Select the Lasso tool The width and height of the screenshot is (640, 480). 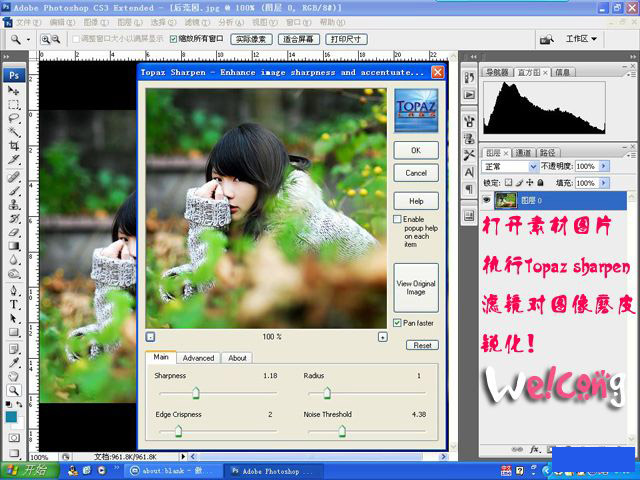tap(13, 118)
